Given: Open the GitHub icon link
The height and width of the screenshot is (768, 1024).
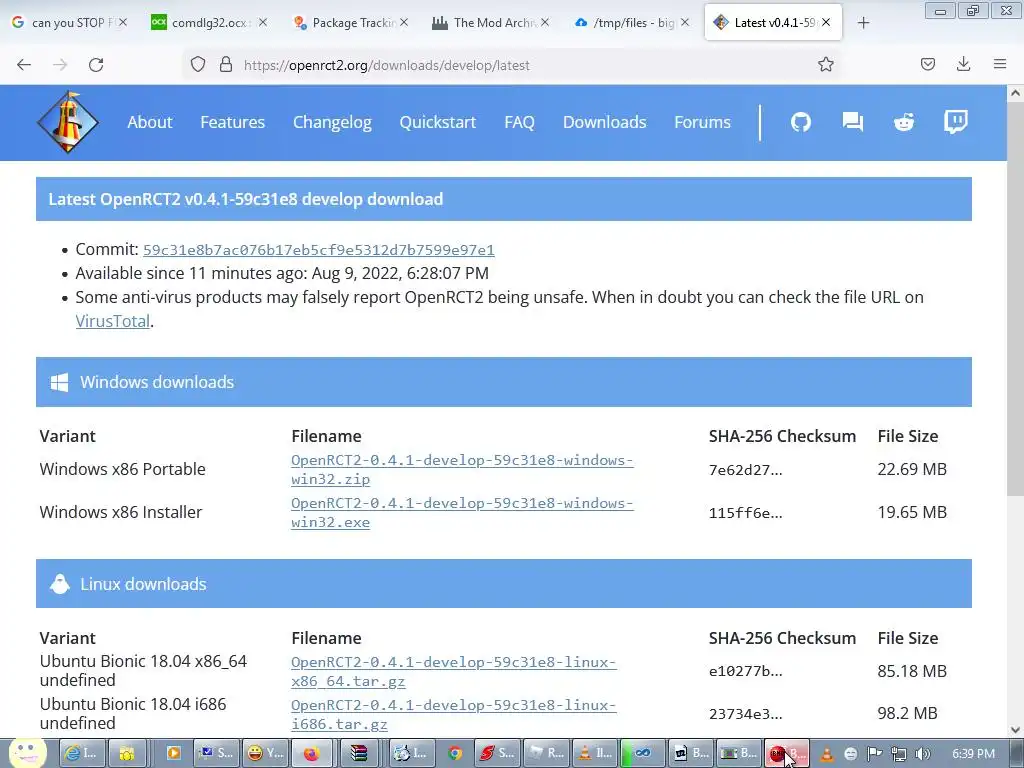Looking at the screenshot, I should pos(801,122).
